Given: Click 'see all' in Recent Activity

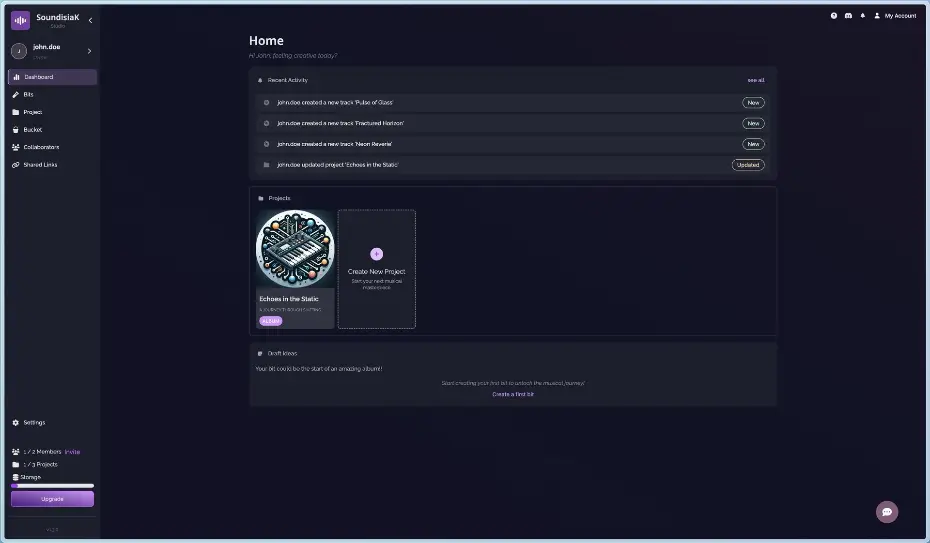Looking at the screenshot, I should click(755, 80).
